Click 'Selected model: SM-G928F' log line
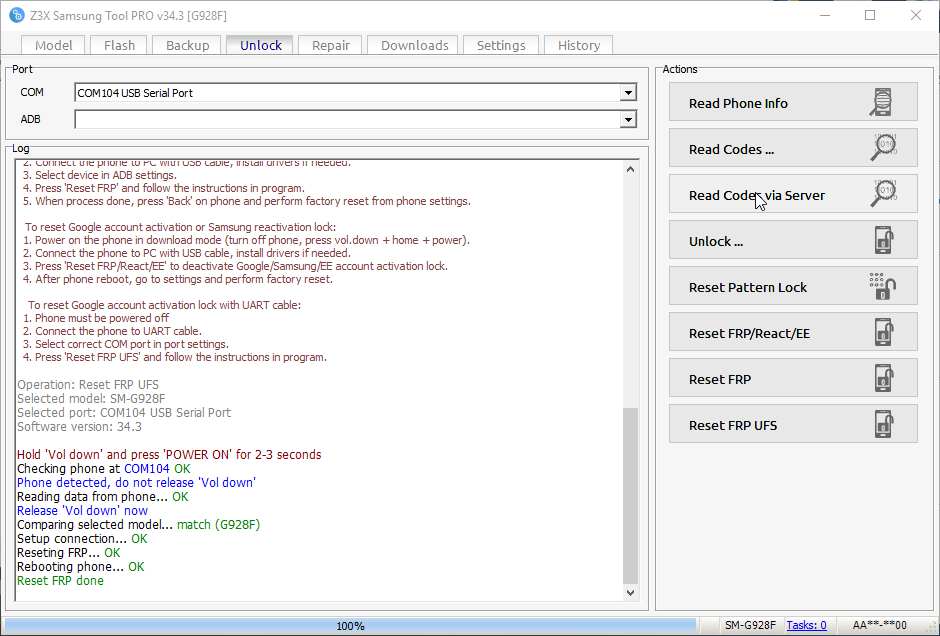Screen dimensions: 940x636 91,399
